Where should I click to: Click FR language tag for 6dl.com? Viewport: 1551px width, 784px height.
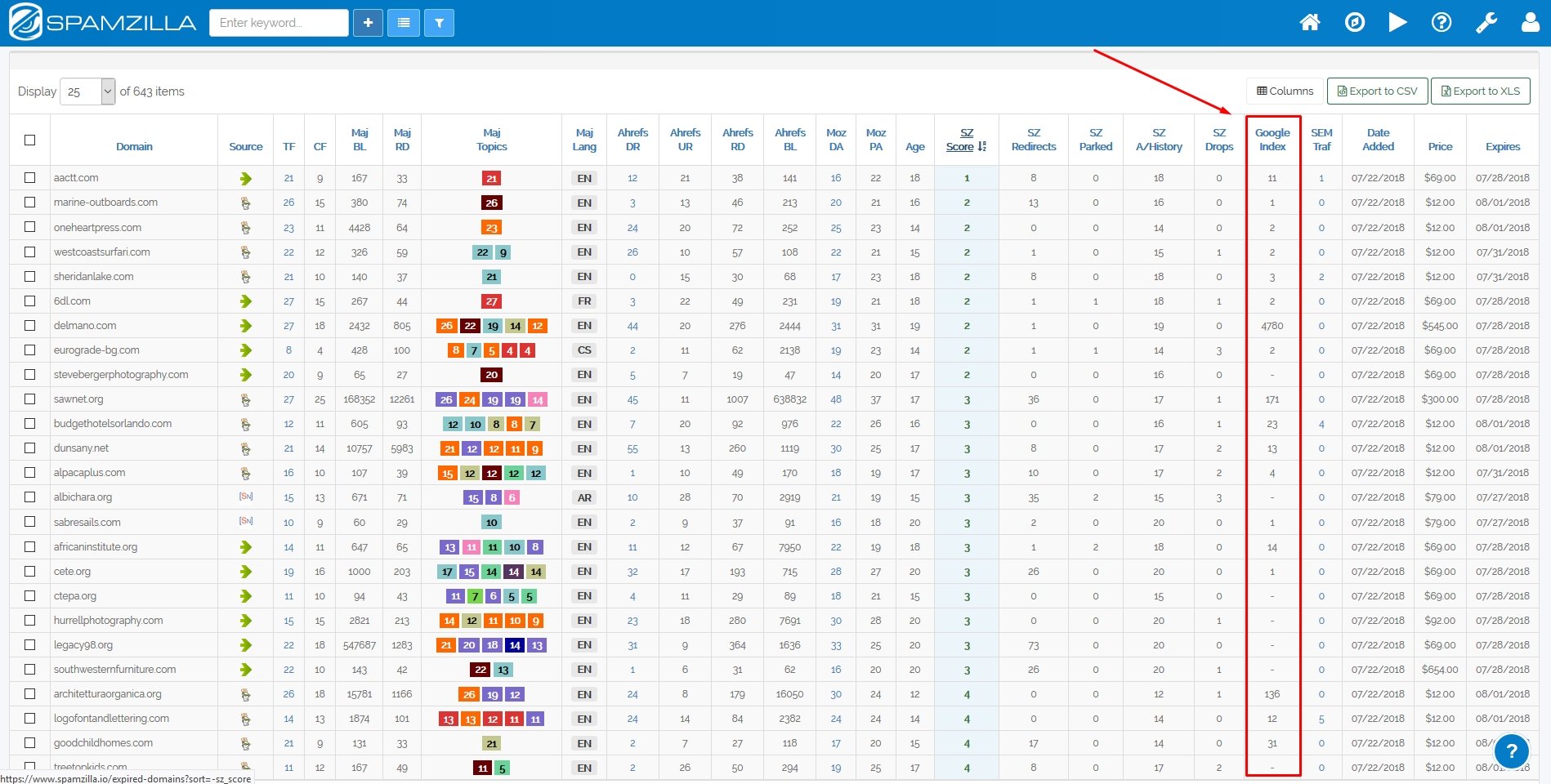pyautogui.click(x=584, y=301)
